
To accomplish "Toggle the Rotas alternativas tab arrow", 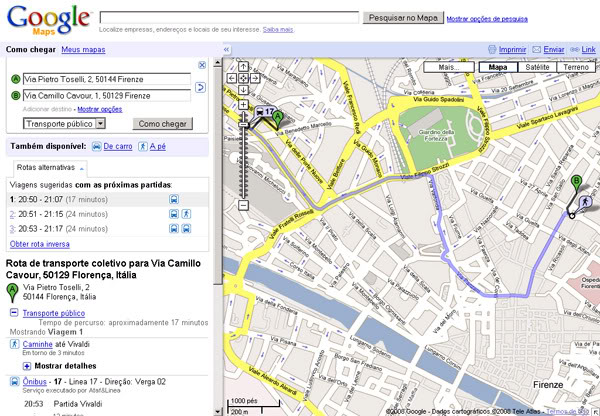I will point(82,168).
